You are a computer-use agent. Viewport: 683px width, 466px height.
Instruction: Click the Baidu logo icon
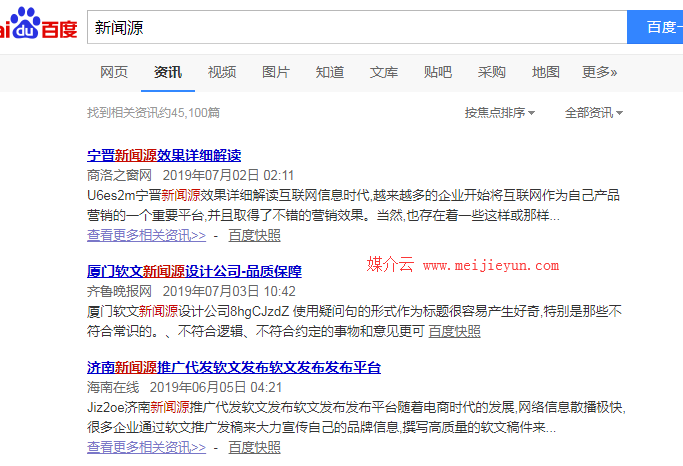(x=36, y=27)
